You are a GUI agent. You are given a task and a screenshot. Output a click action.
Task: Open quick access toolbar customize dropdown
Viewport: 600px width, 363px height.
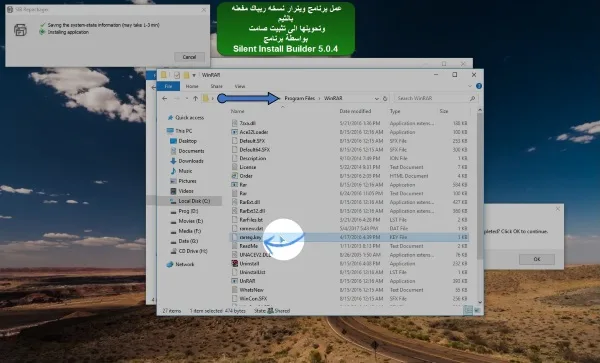pos(194,75)
